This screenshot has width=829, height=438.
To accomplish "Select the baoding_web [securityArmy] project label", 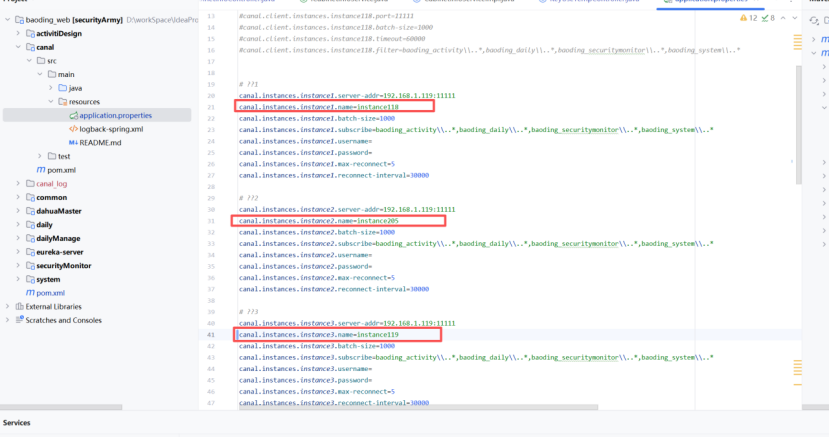I will [74, 20].
